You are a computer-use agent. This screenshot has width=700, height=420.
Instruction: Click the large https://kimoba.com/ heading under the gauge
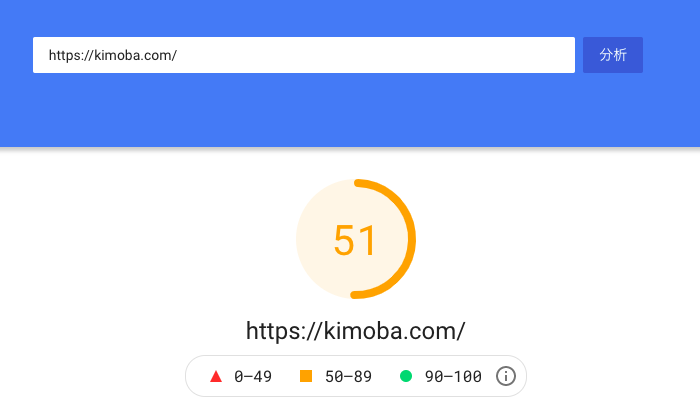pyautogui.click(x=355, y=331)
